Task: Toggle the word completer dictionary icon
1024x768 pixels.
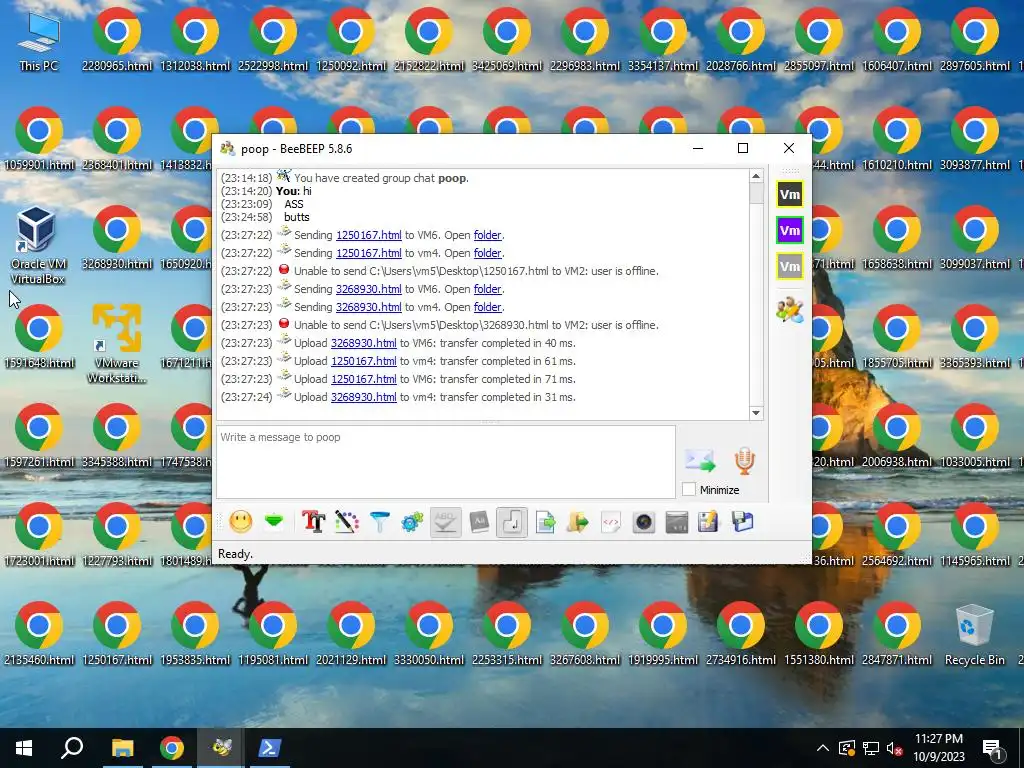Action: 479,522
